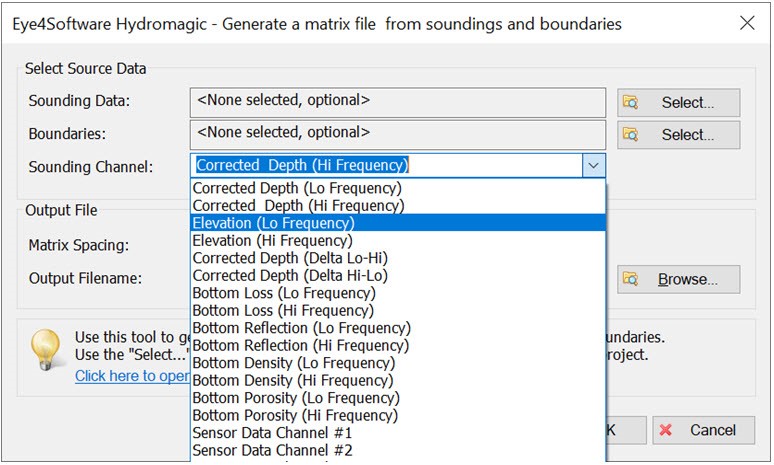Collapse the Sounding Channel dropdown arrow
The height and width of the screenshot is (465, 774).
click(x=593, y=165)
